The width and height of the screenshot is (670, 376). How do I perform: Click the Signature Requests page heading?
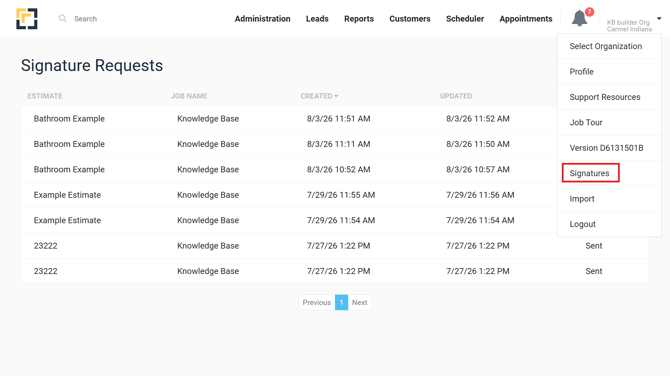(x=92, y=65)
